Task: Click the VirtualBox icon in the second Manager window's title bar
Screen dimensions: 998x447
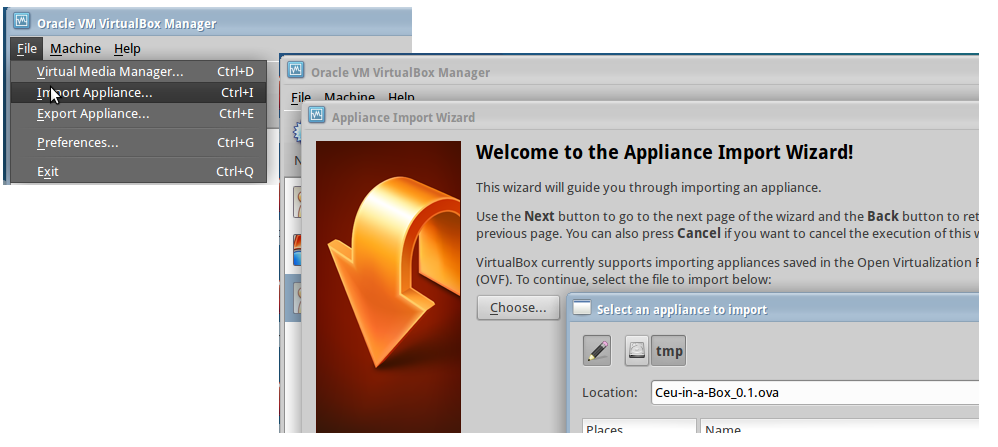Action: pyautogui.click(x=295, y=70)
